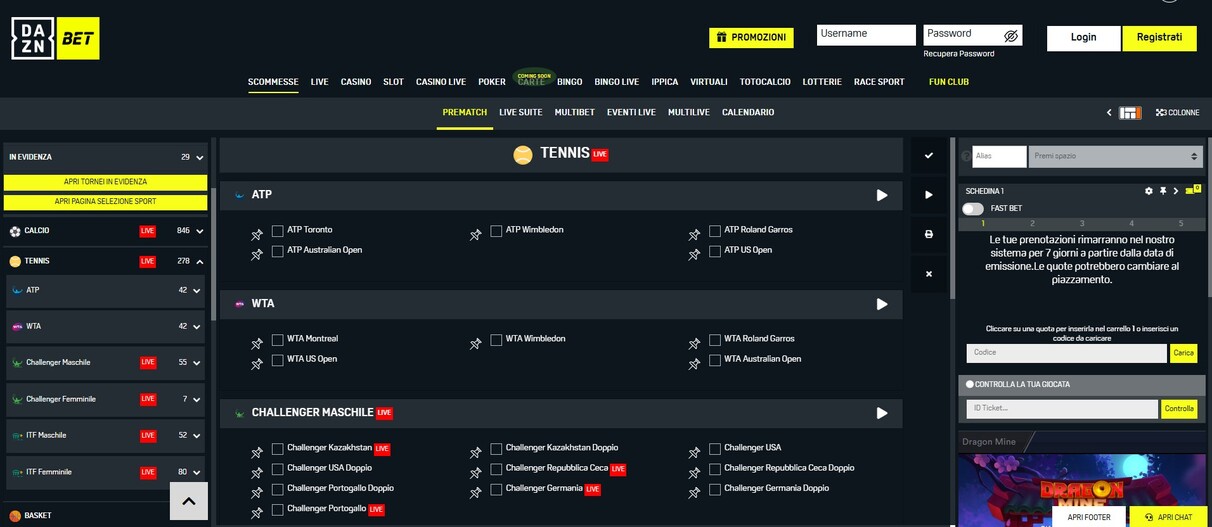Click the Calcio soccer ball icon

point(15,231)
